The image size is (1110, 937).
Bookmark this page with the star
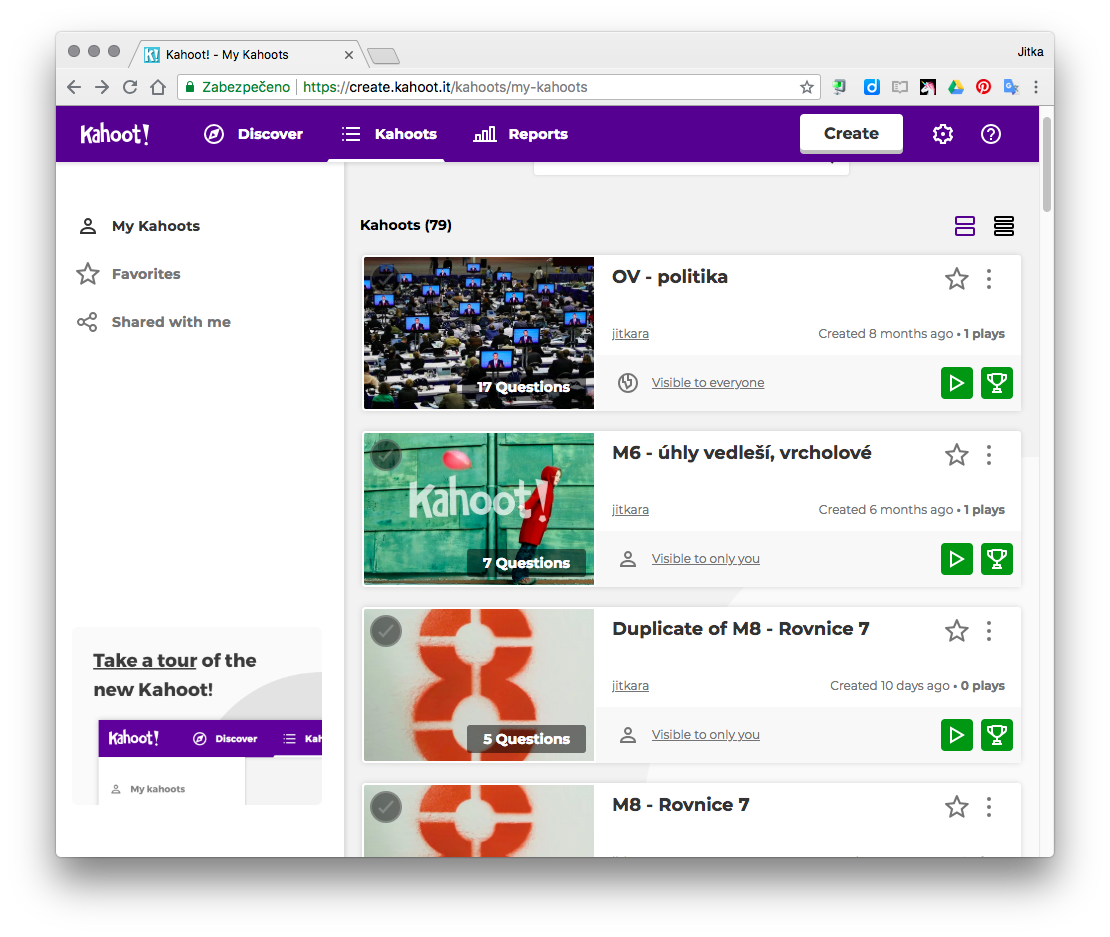click(x=806, y=87)
